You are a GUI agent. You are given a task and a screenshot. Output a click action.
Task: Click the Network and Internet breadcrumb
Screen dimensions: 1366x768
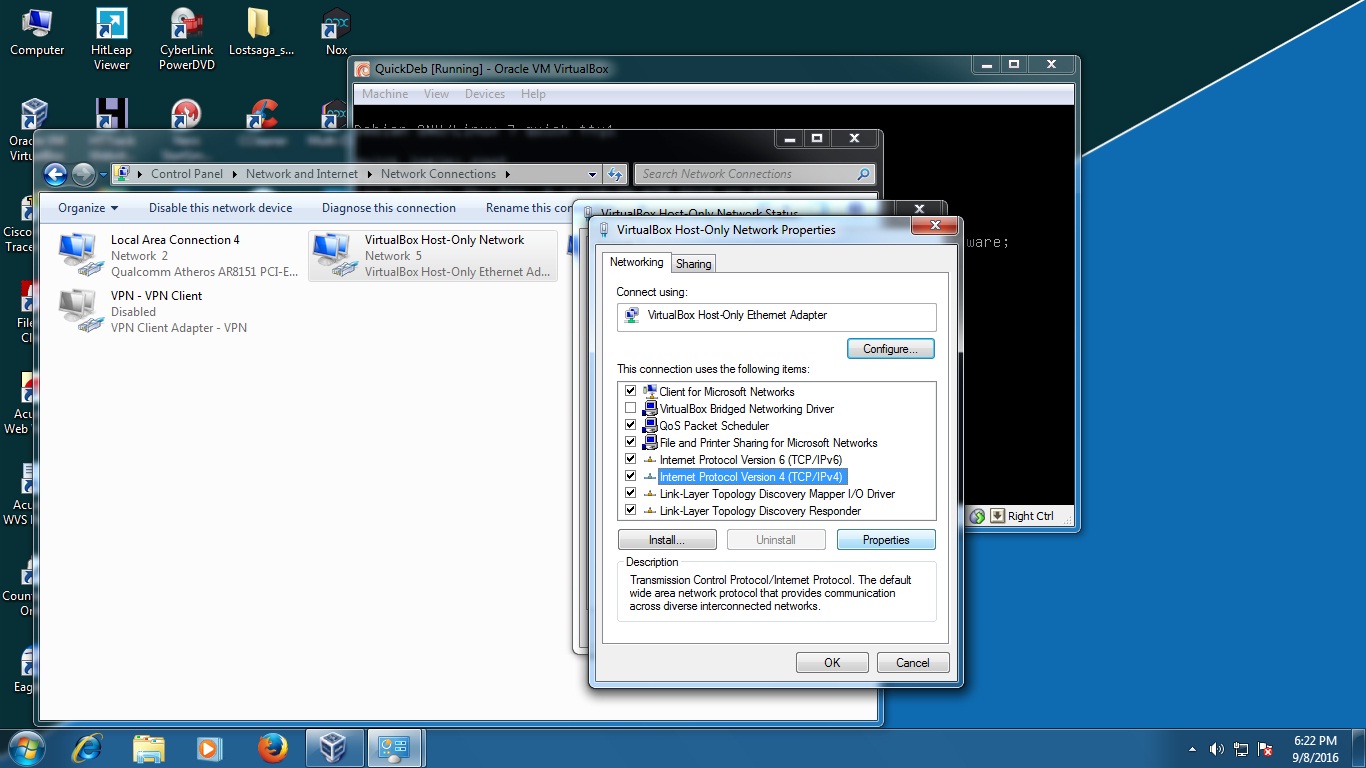click(x=302, y=174)
